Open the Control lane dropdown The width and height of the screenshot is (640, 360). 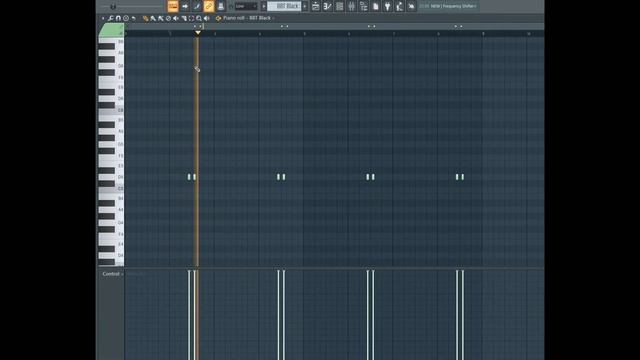(113, 274)
